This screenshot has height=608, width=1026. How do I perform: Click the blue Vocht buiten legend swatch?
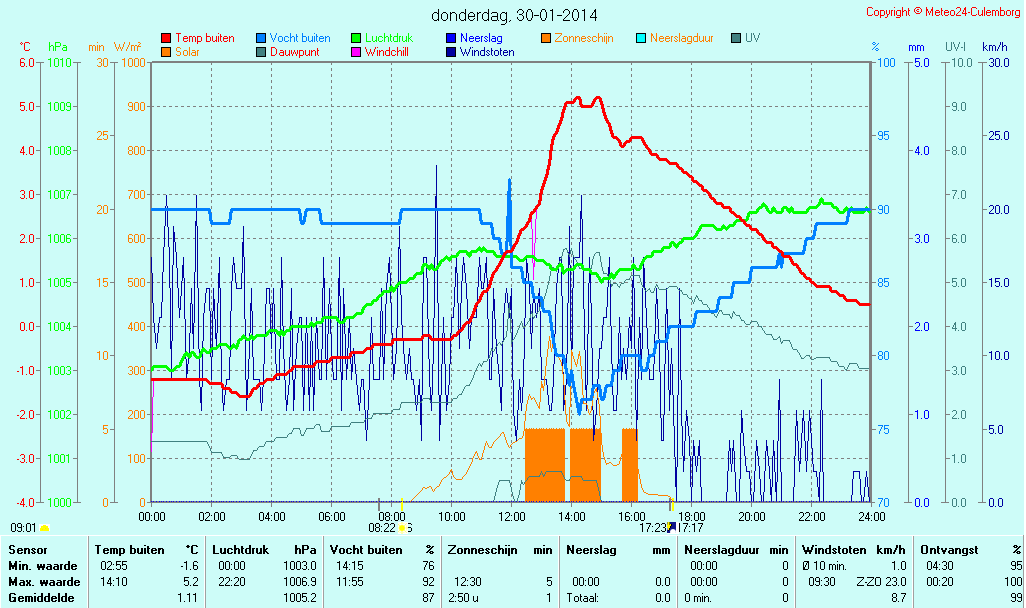[261, 39]
